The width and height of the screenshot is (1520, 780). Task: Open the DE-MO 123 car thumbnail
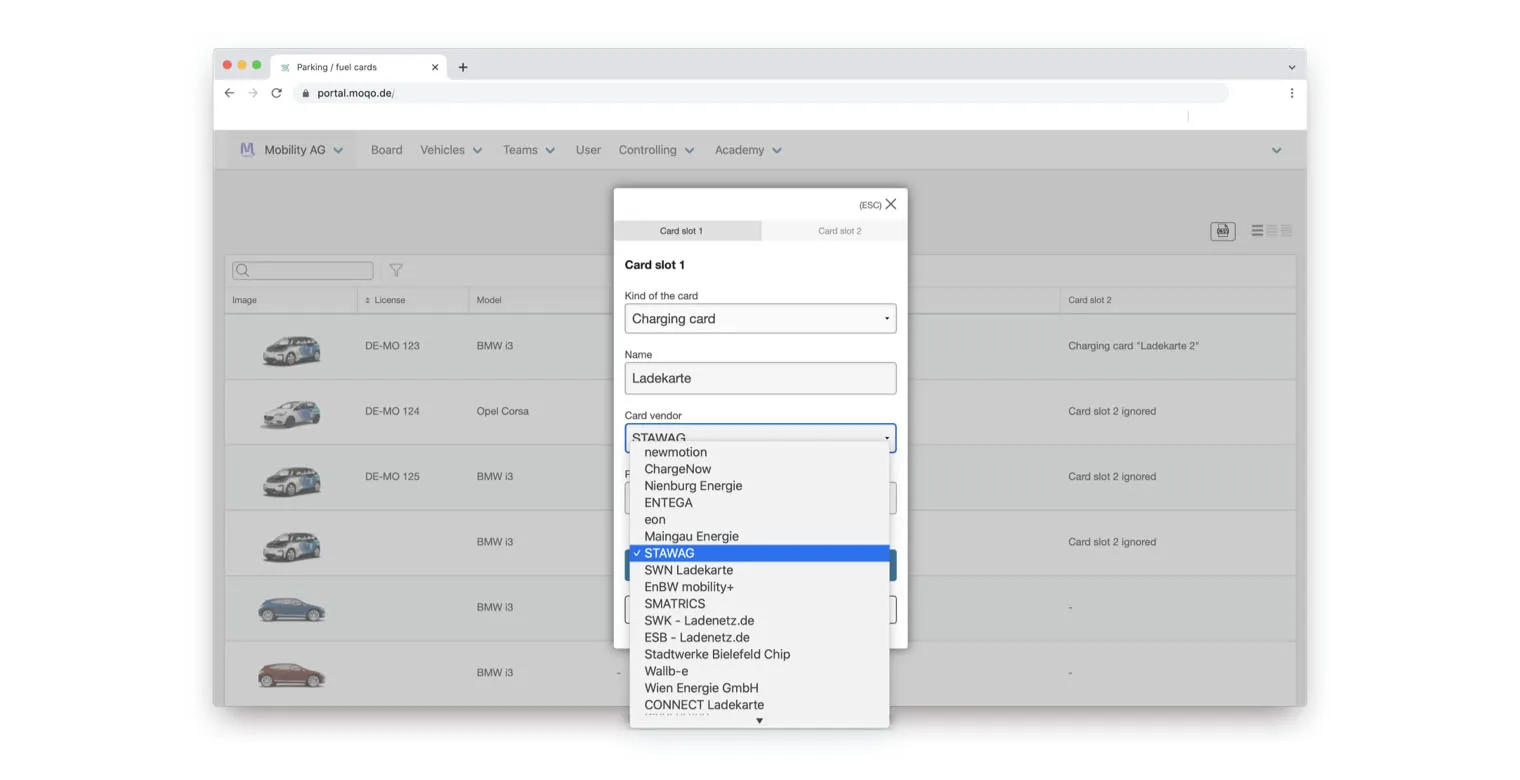point(291,350)
